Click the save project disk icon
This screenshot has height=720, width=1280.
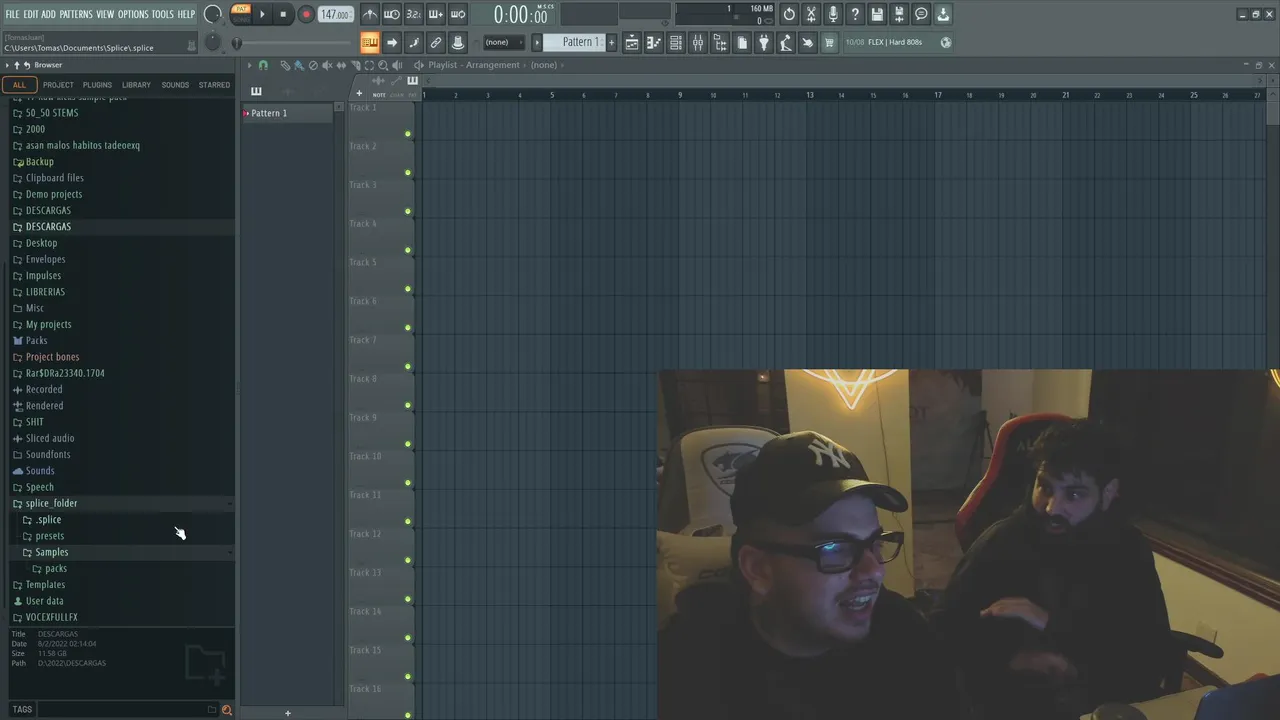(x=877, y=14)
